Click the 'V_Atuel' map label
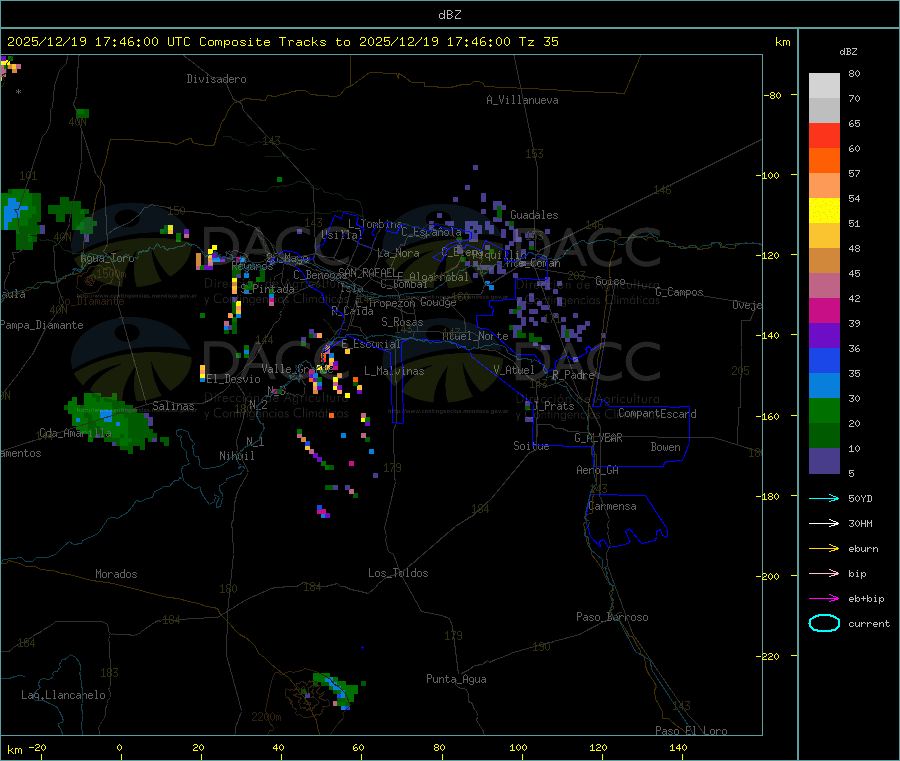The image size is (900, 761). click(514, 370)
